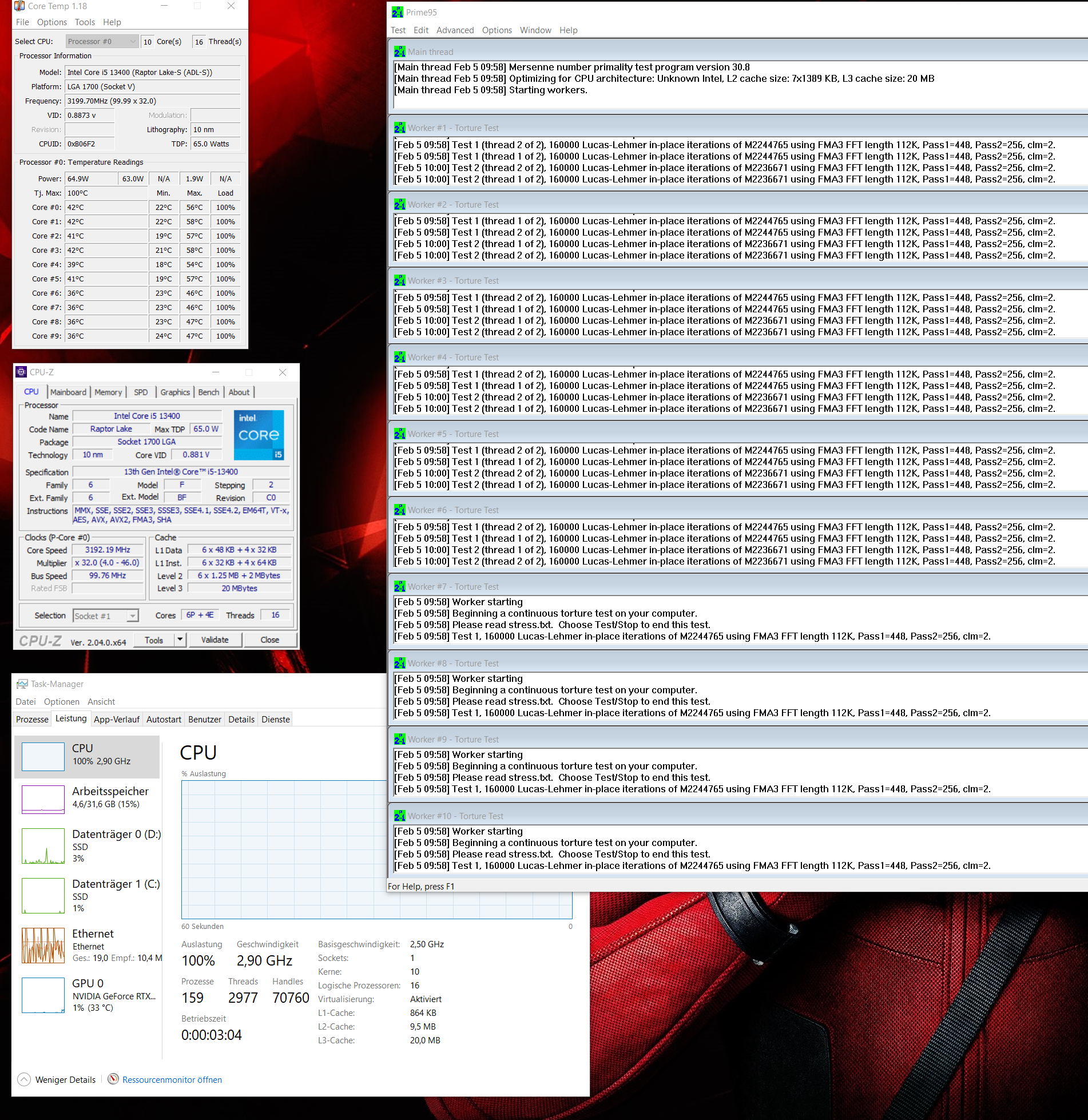Select the CPU performance graph thumbnail
1088x1120 pixels.
43,756
